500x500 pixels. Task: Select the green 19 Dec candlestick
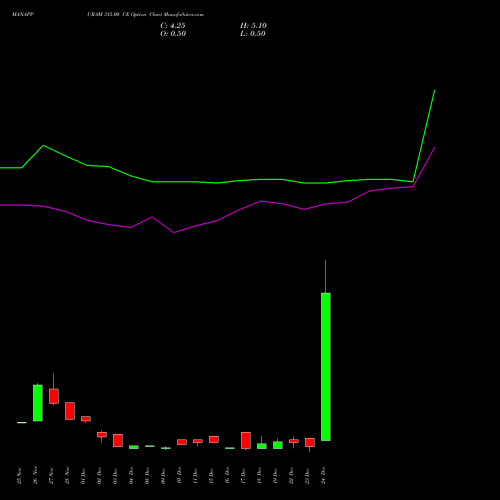click(x=278, y=445)
